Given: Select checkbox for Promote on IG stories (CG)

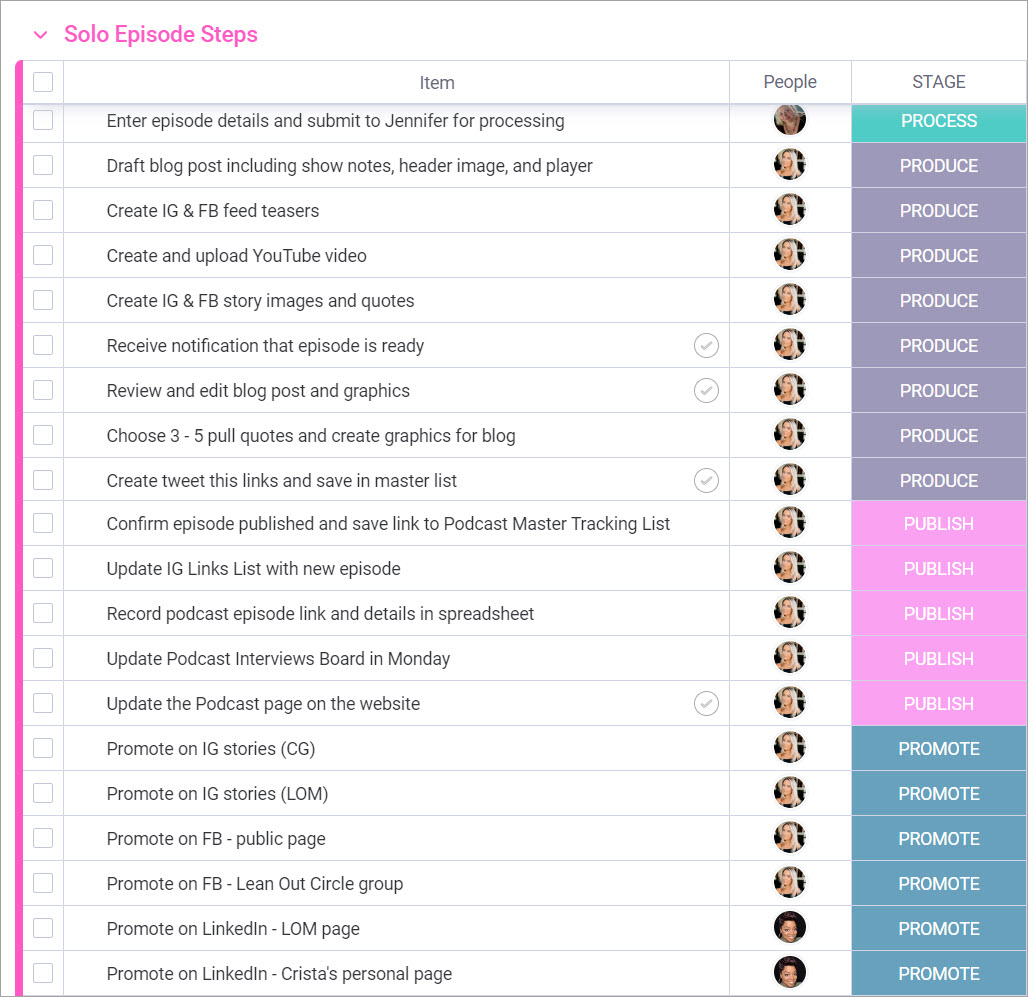Looking at the screenshot, I should click(x=43, y=748).
